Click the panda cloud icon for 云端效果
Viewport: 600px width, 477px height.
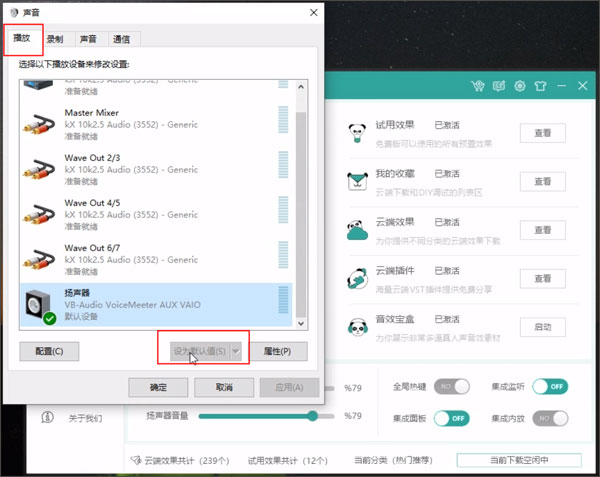tap(357, 230)
